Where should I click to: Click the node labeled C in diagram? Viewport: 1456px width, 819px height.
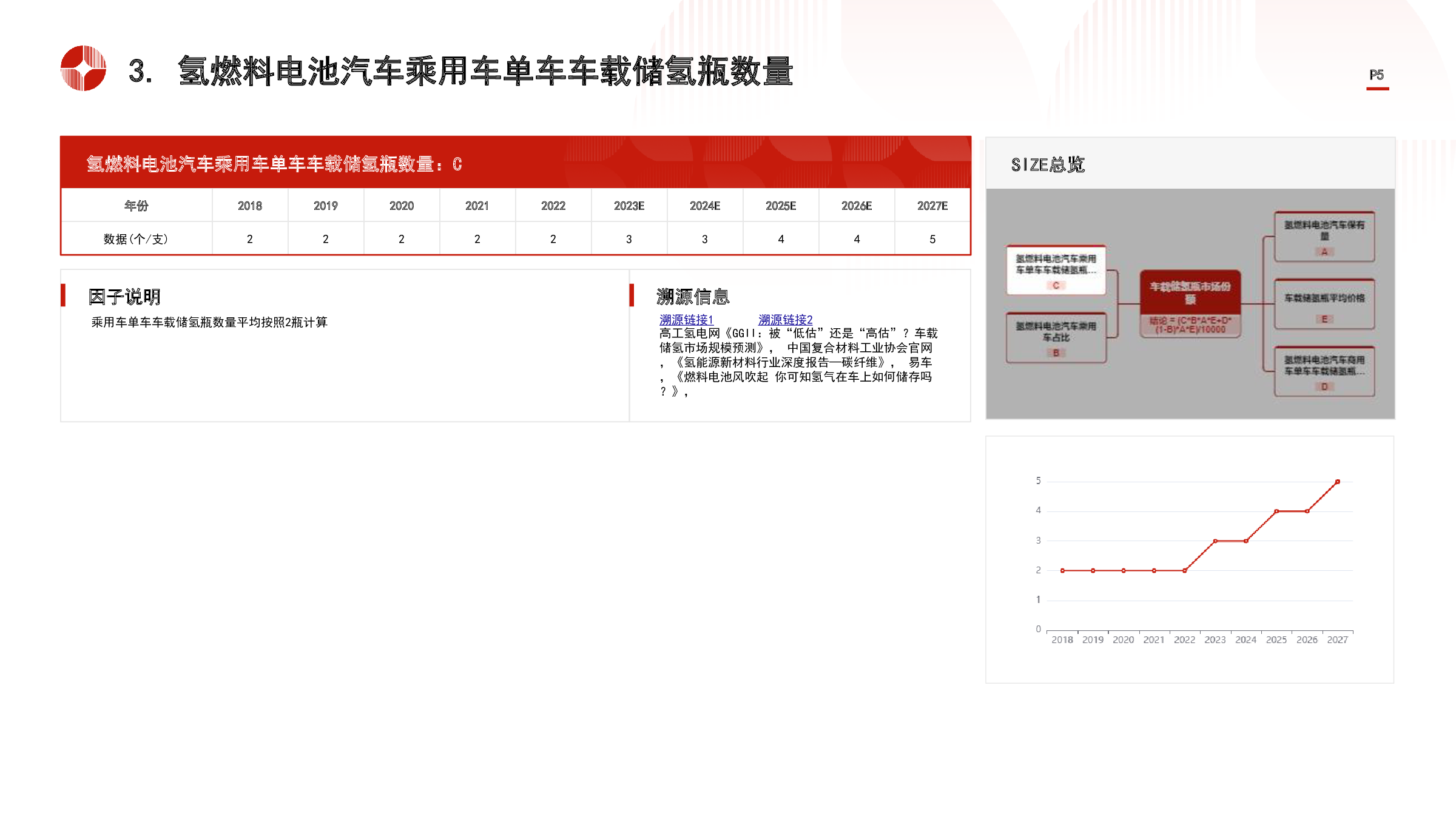point(1056,271)
